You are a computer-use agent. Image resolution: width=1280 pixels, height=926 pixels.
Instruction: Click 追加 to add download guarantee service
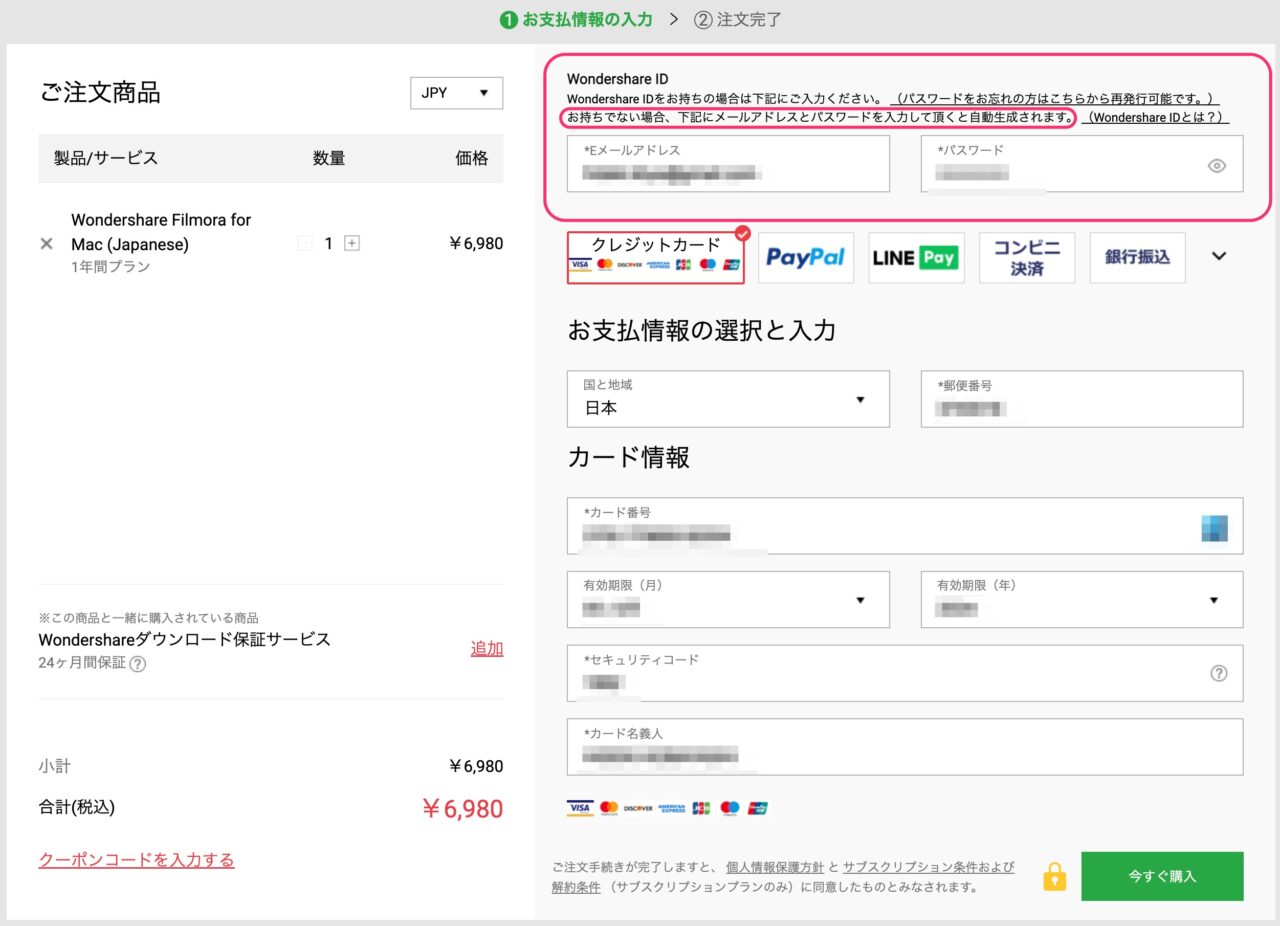coord(487,648)
